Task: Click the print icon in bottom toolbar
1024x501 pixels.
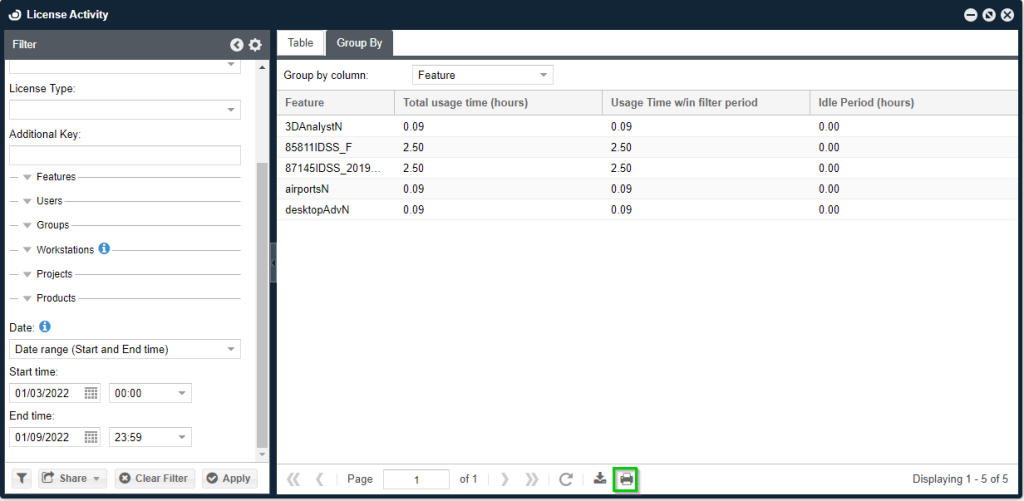Action: pyautogui.click(x=626, y=479)
